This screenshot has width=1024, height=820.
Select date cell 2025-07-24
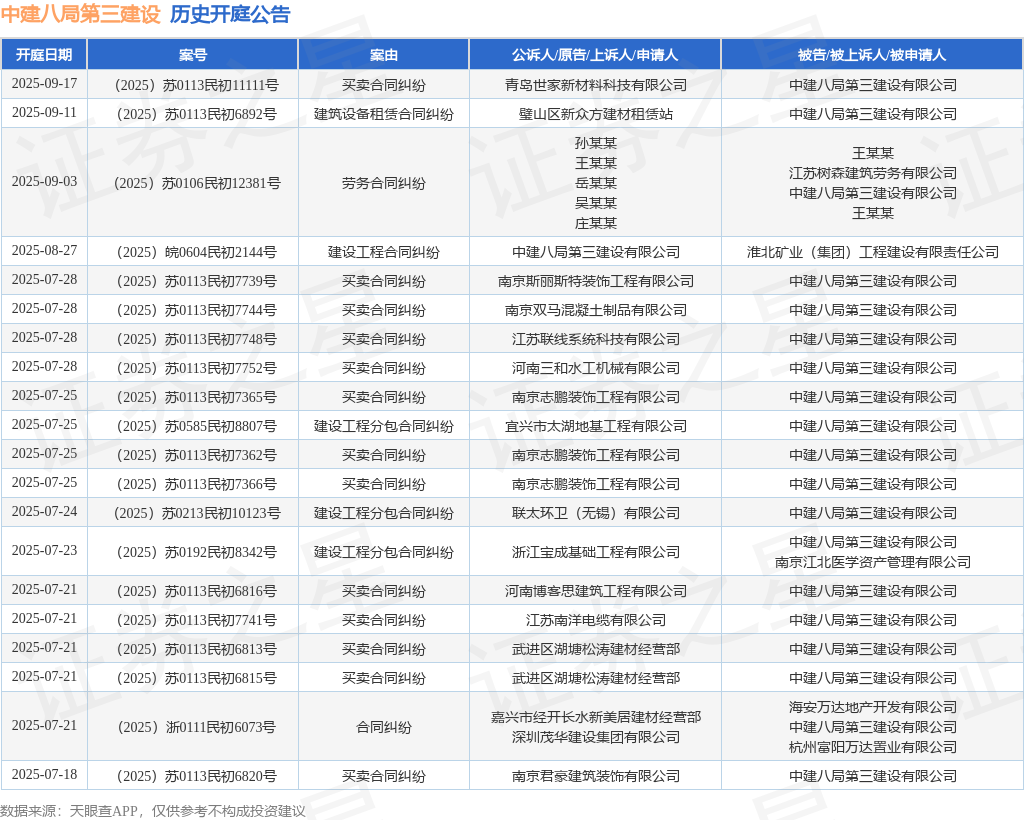(x=44, y=512)
